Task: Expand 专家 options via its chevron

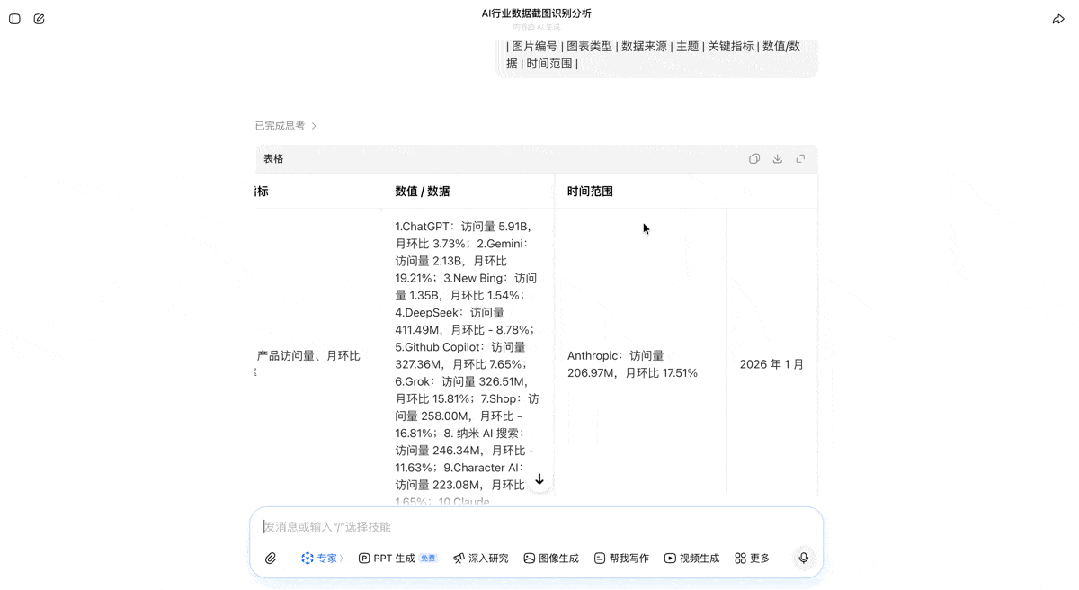Action: point(340,558)
